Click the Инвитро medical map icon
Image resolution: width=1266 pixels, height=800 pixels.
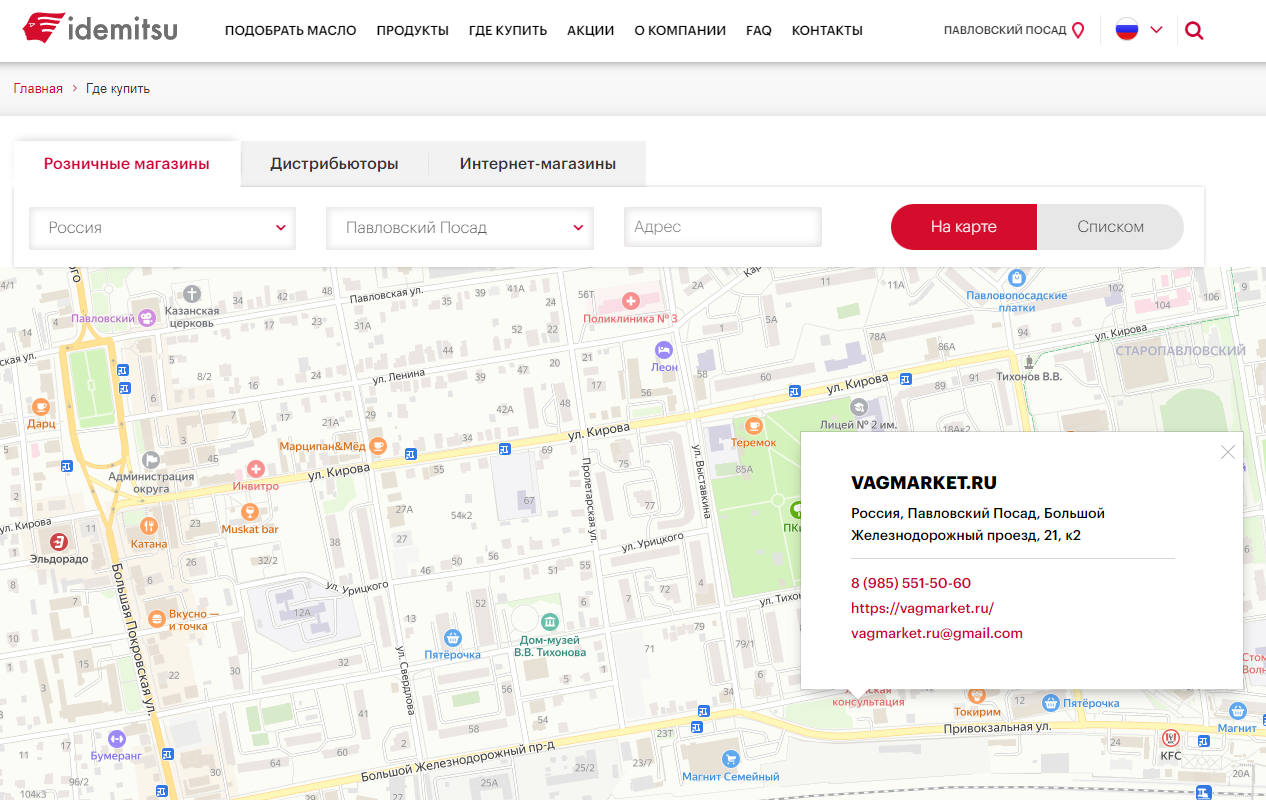coord(255,468)
